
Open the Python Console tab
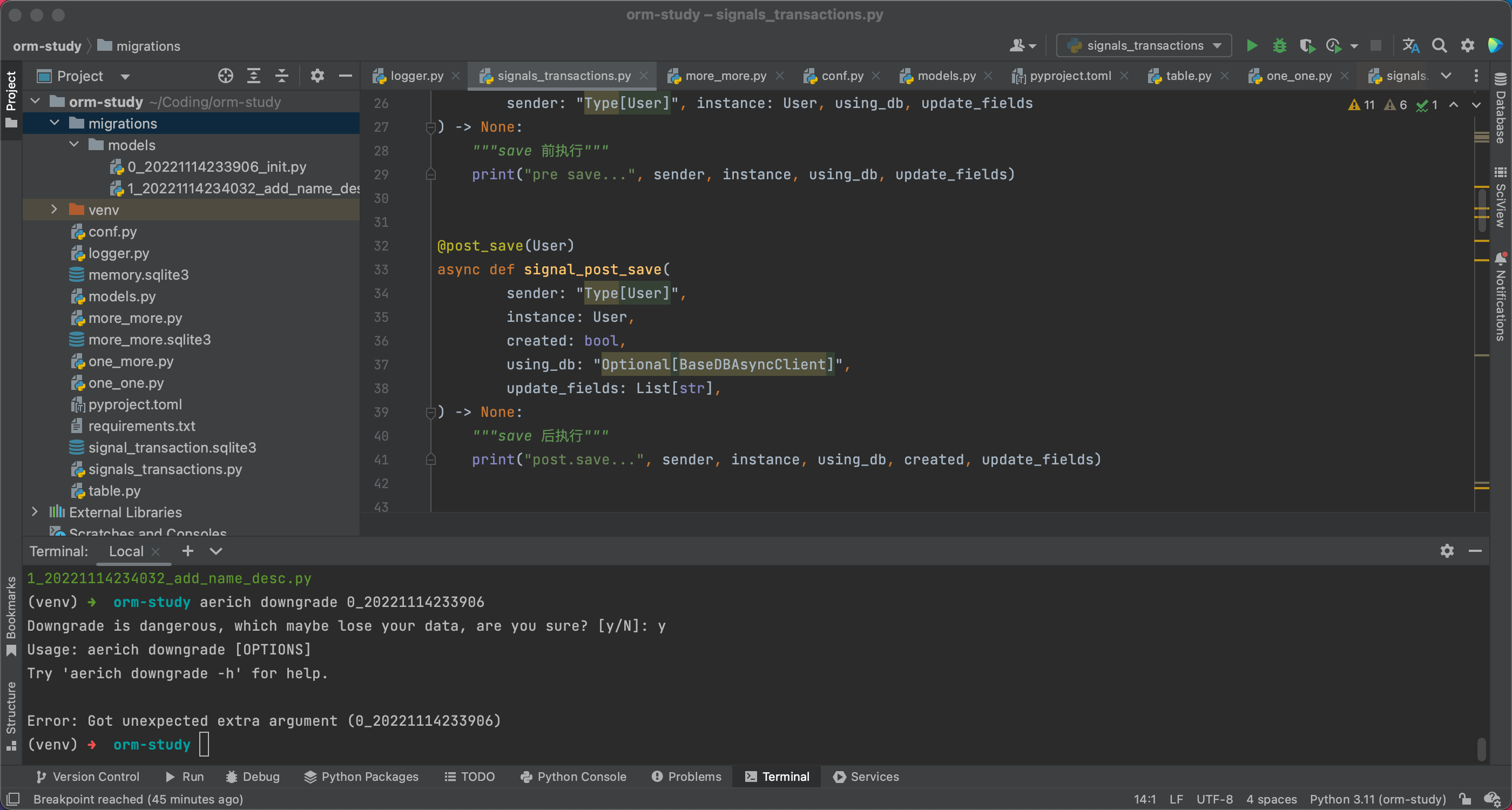573,776
